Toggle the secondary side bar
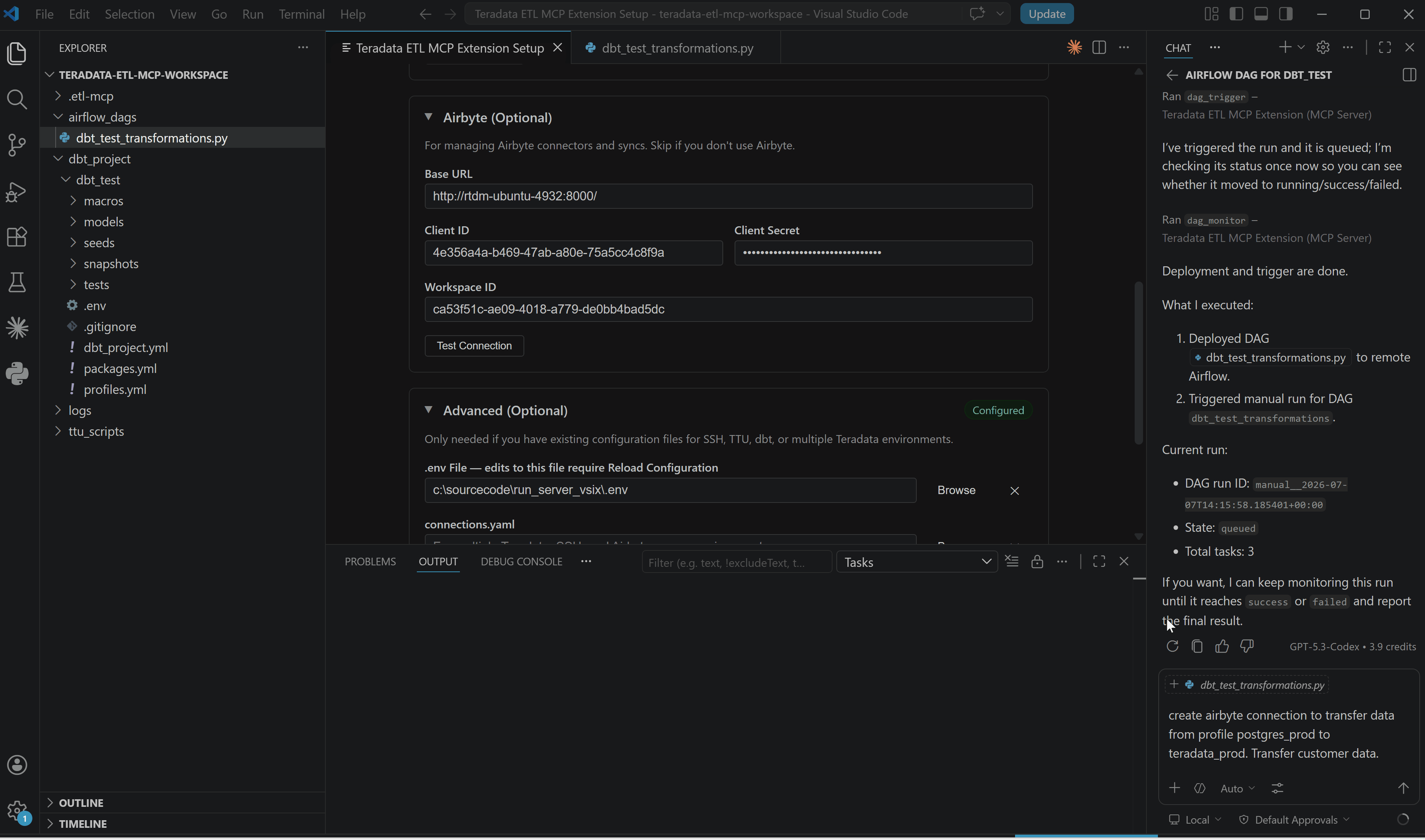 [x=1286, y=14]
